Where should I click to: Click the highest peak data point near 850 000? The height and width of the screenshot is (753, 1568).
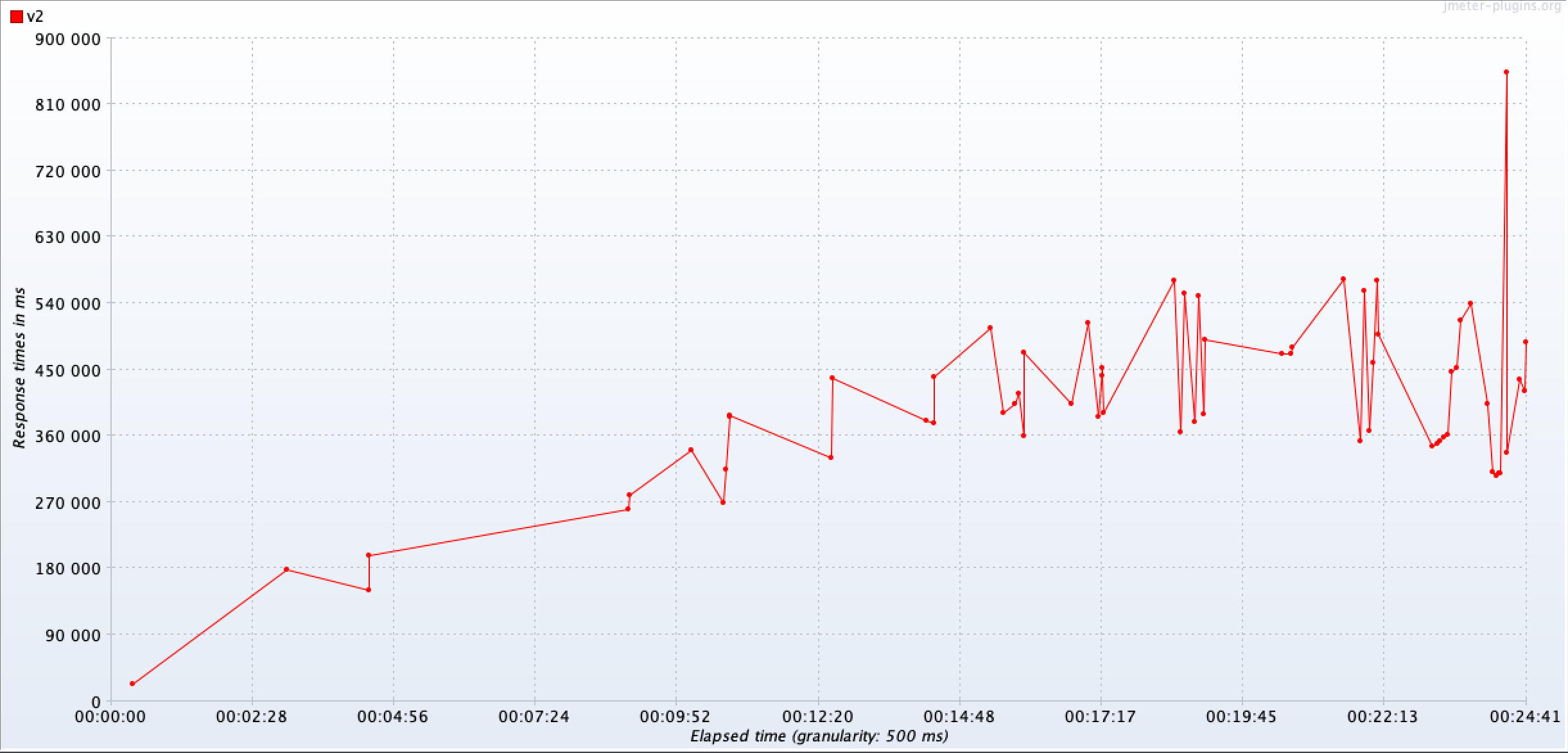(x=1506, y=72)
